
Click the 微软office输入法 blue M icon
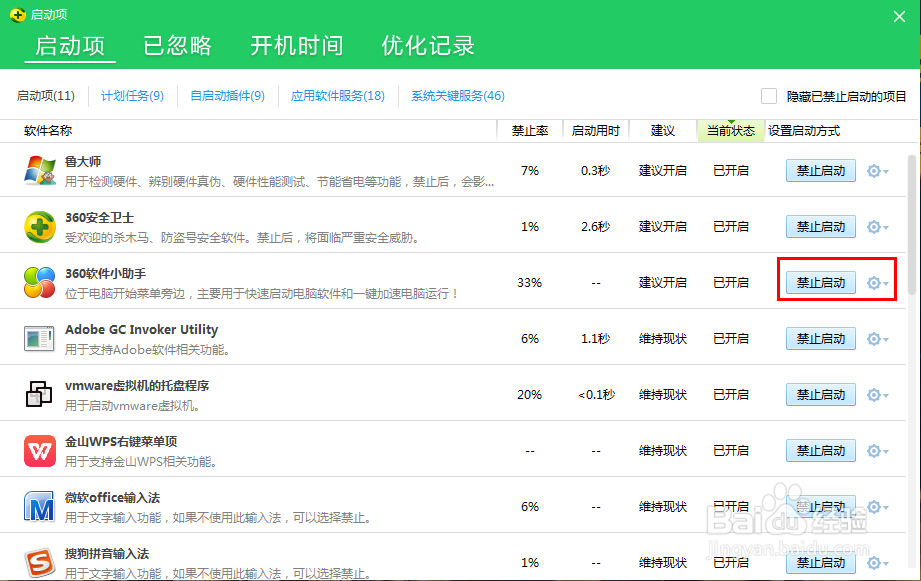pyautogui.click(x=39, y=506)
